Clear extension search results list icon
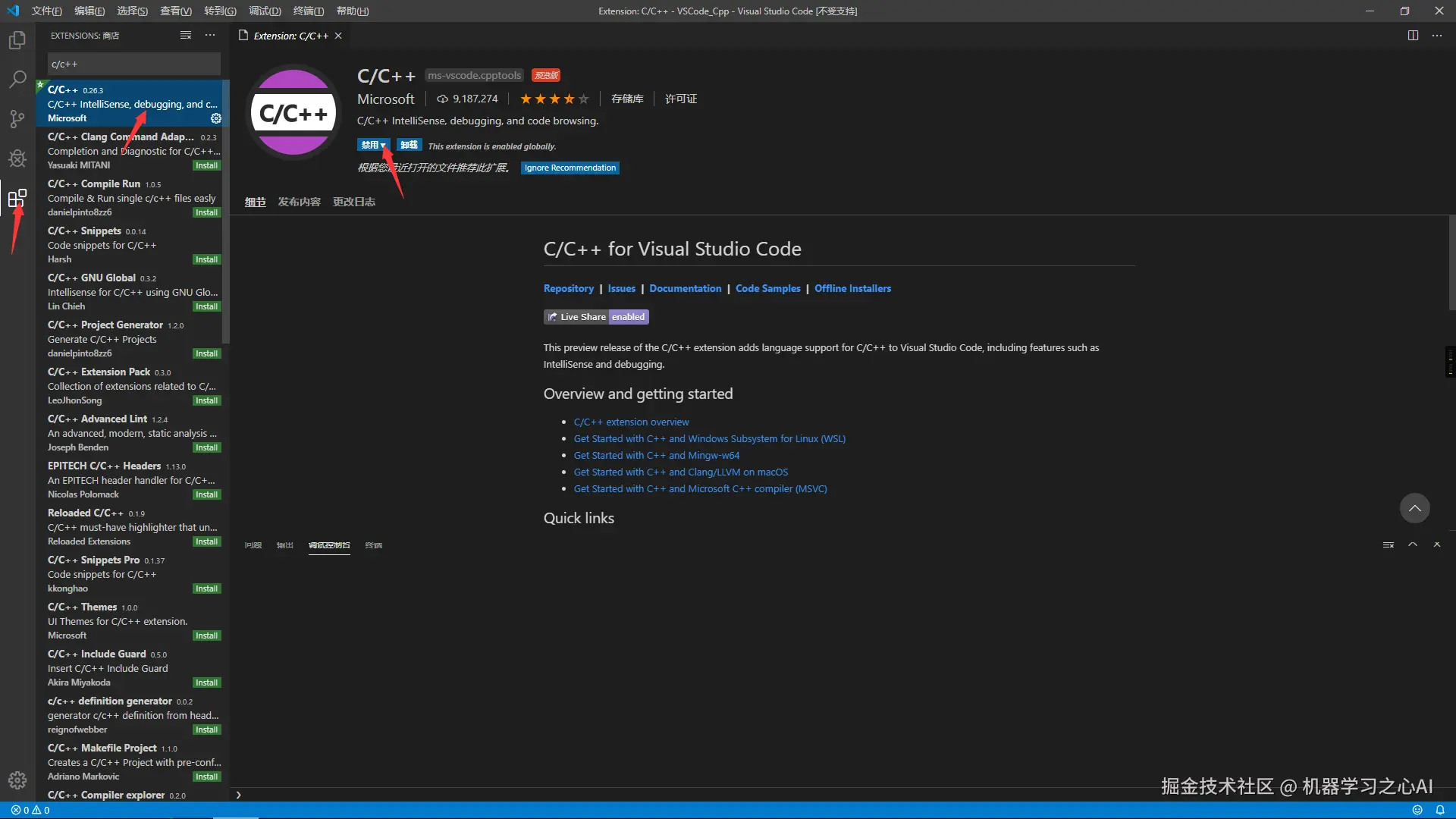Image resolution: width=1456 pixels, height=819 pixels. (x=186, y=36)
